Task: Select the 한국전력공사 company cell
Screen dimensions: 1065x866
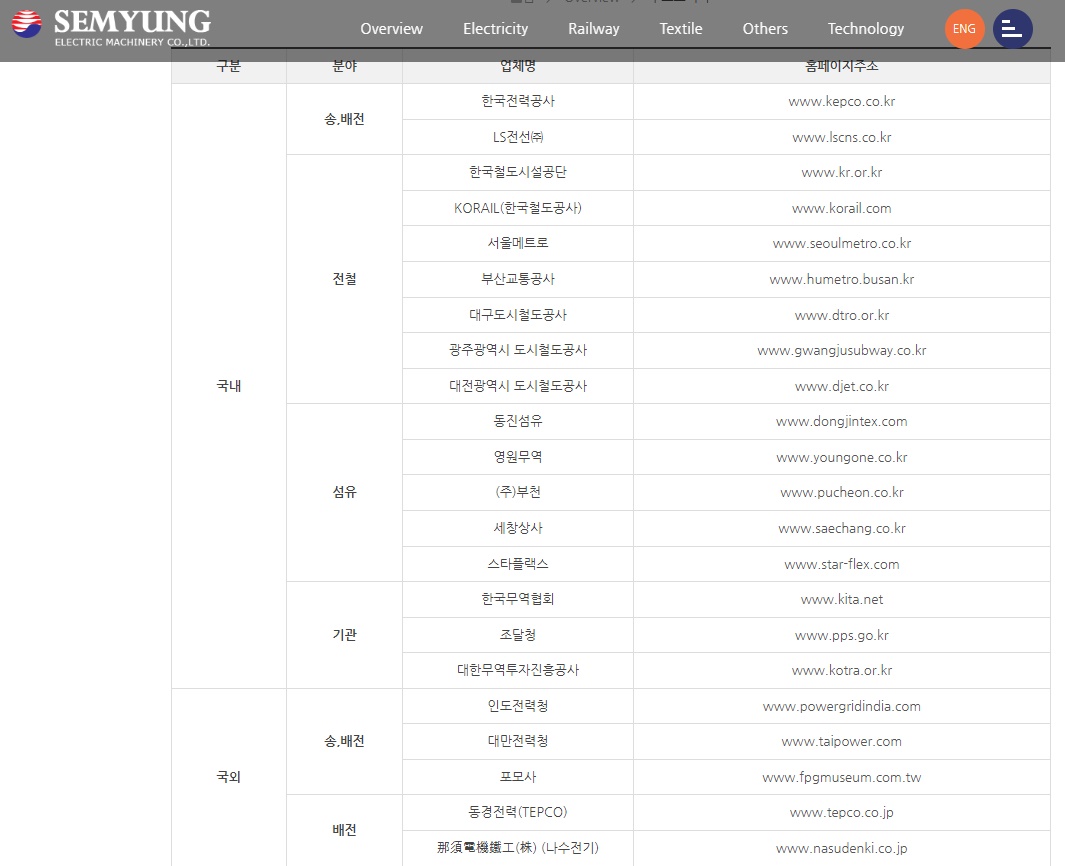Action: coord(518,102)
